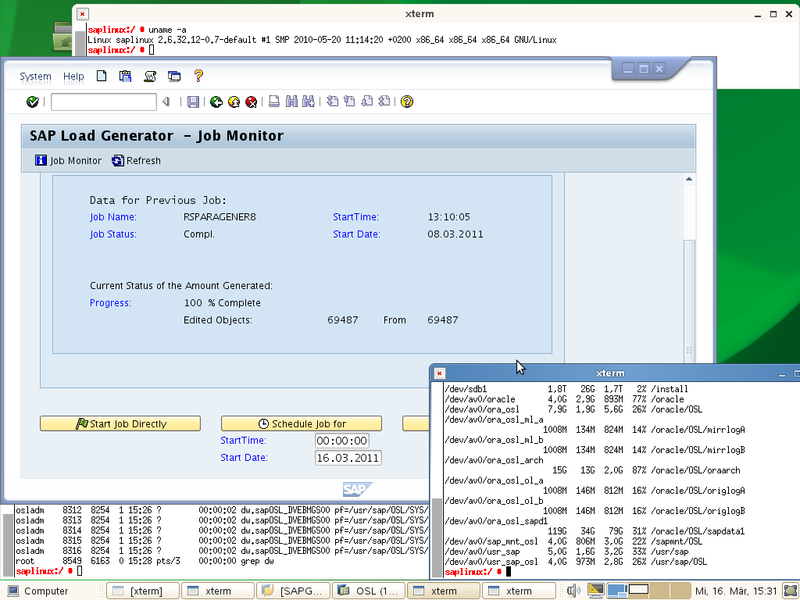Click the Previous Page icon
Screen dimensions: 800x600
click(349, 102)
